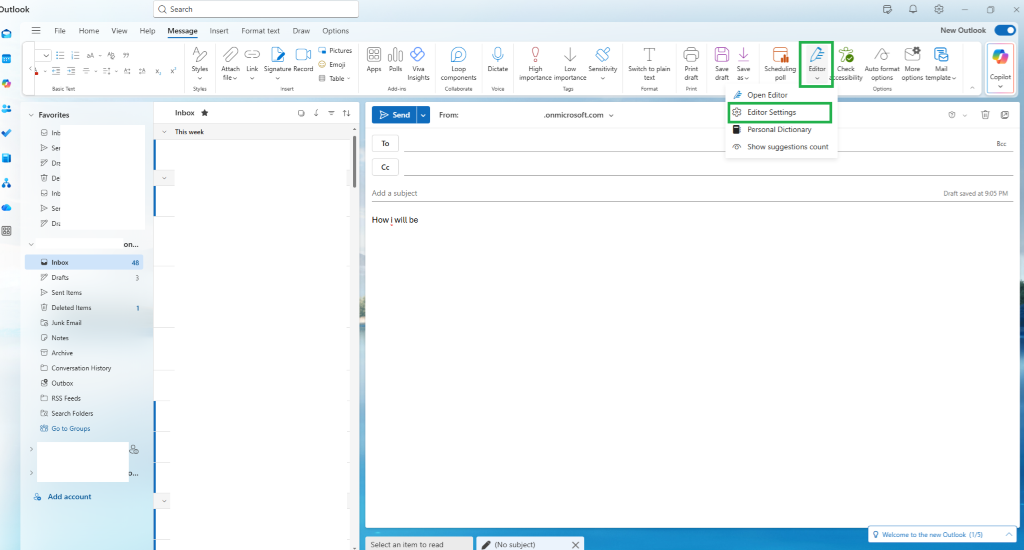The height and width of the screenshot is (550, 1024).
Task: Insert Pictures into the message
Action: (335, 50)
